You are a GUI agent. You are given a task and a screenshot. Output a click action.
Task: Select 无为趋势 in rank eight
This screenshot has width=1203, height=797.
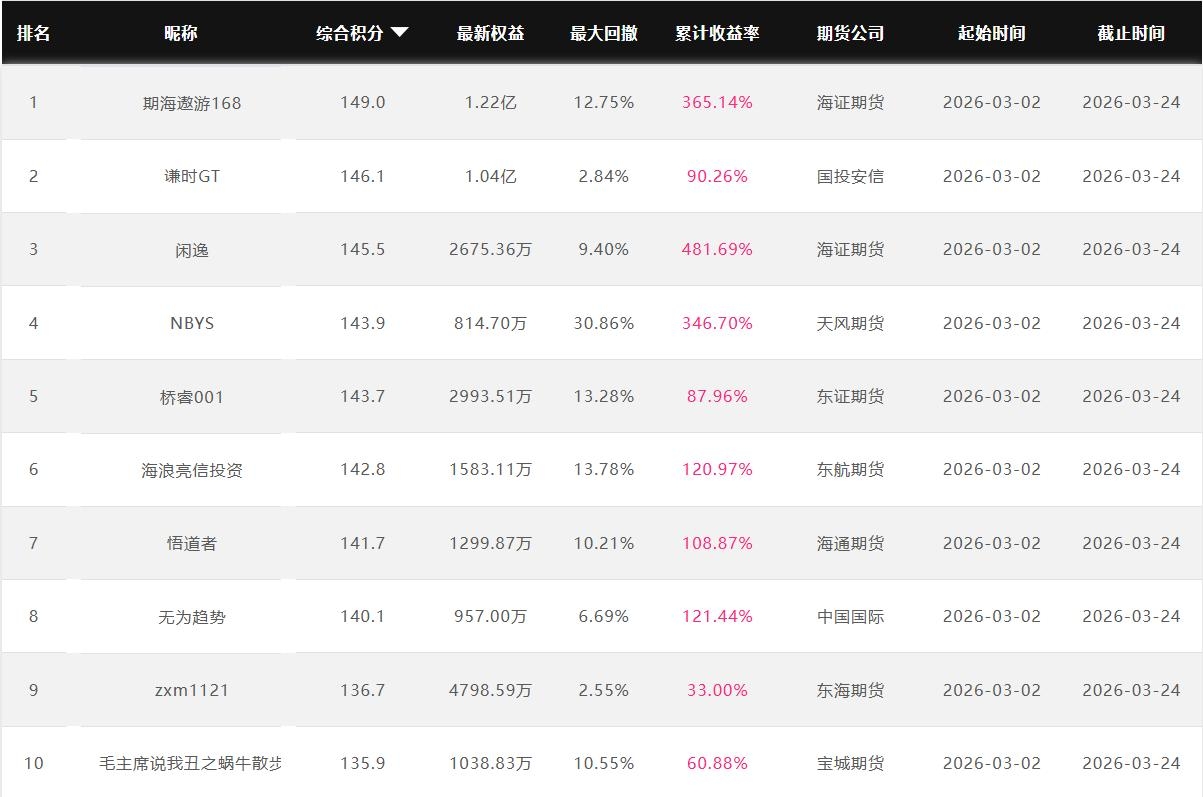(192, 617)
